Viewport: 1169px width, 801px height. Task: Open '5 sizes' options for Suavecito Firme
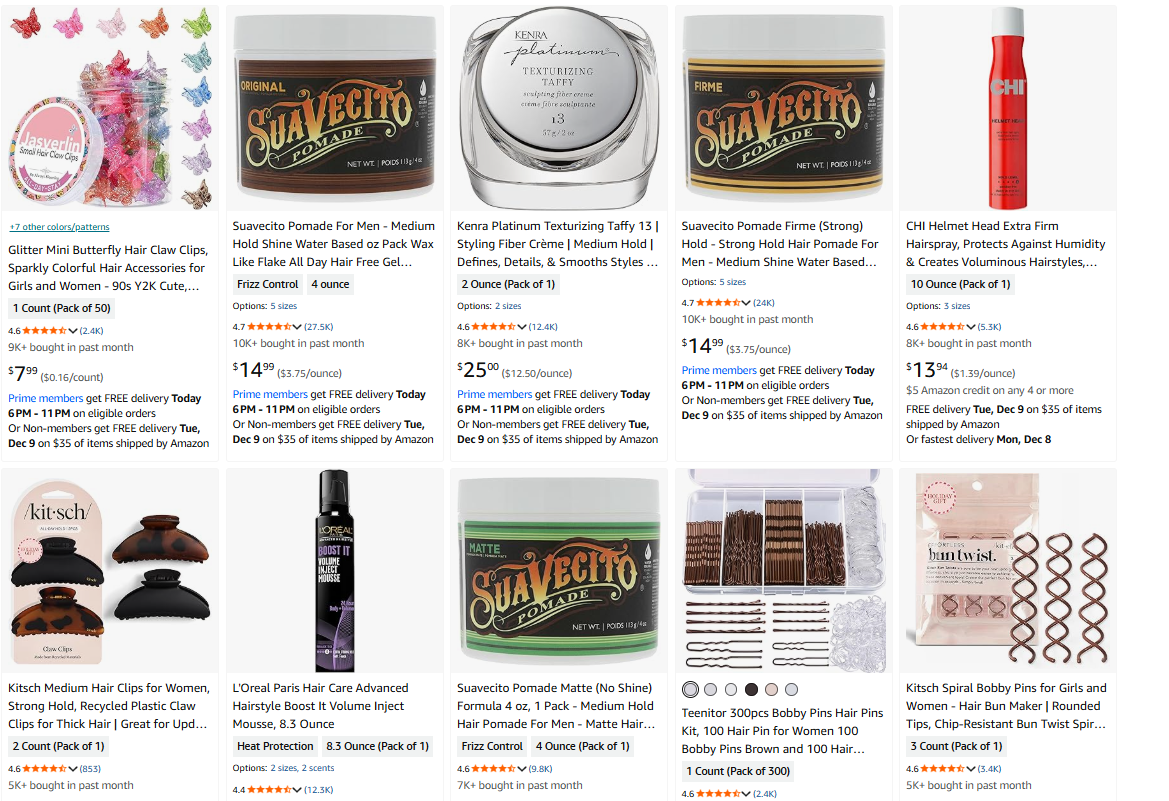pos(733,282)
